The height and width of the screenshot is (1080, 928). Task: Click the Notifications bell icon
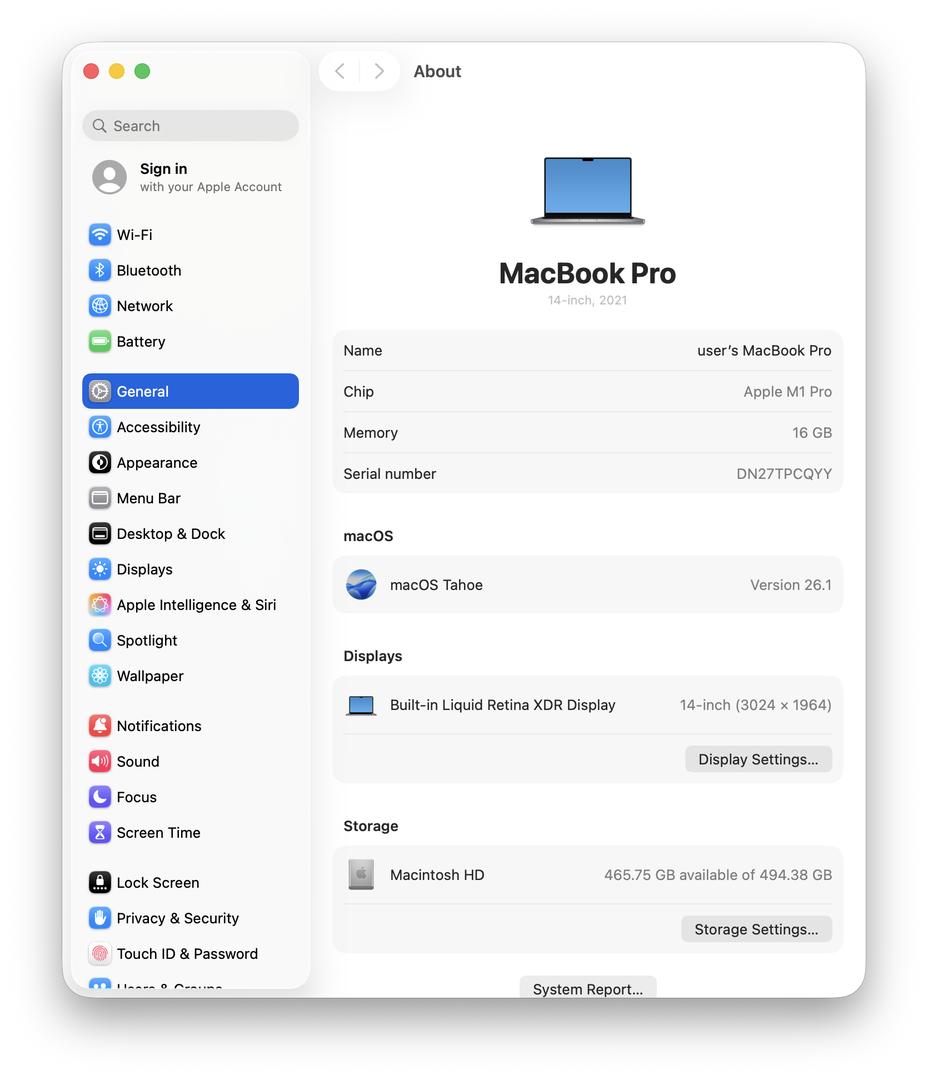pyautogui.click(x=100, y=725)
